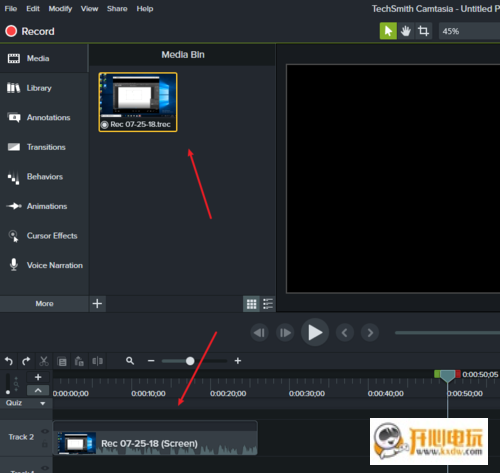This screenshot has width=500, height=473.
Task: Open the canvas zoom 45% dropdown
Action: click(469, 31)
